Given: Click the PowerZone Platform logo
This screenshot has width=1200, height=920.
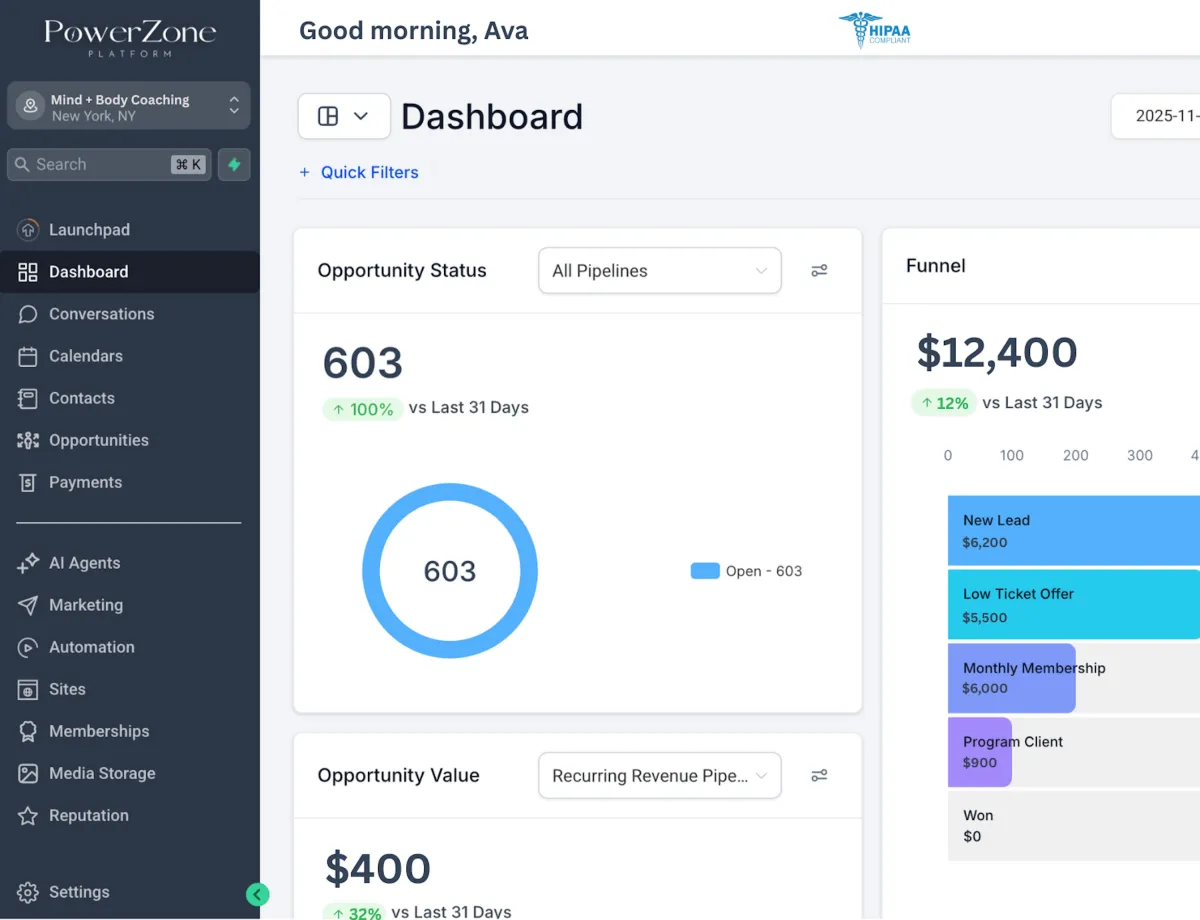Looking at the screenshot, I should pyautogui.click(x=130, y=37).
